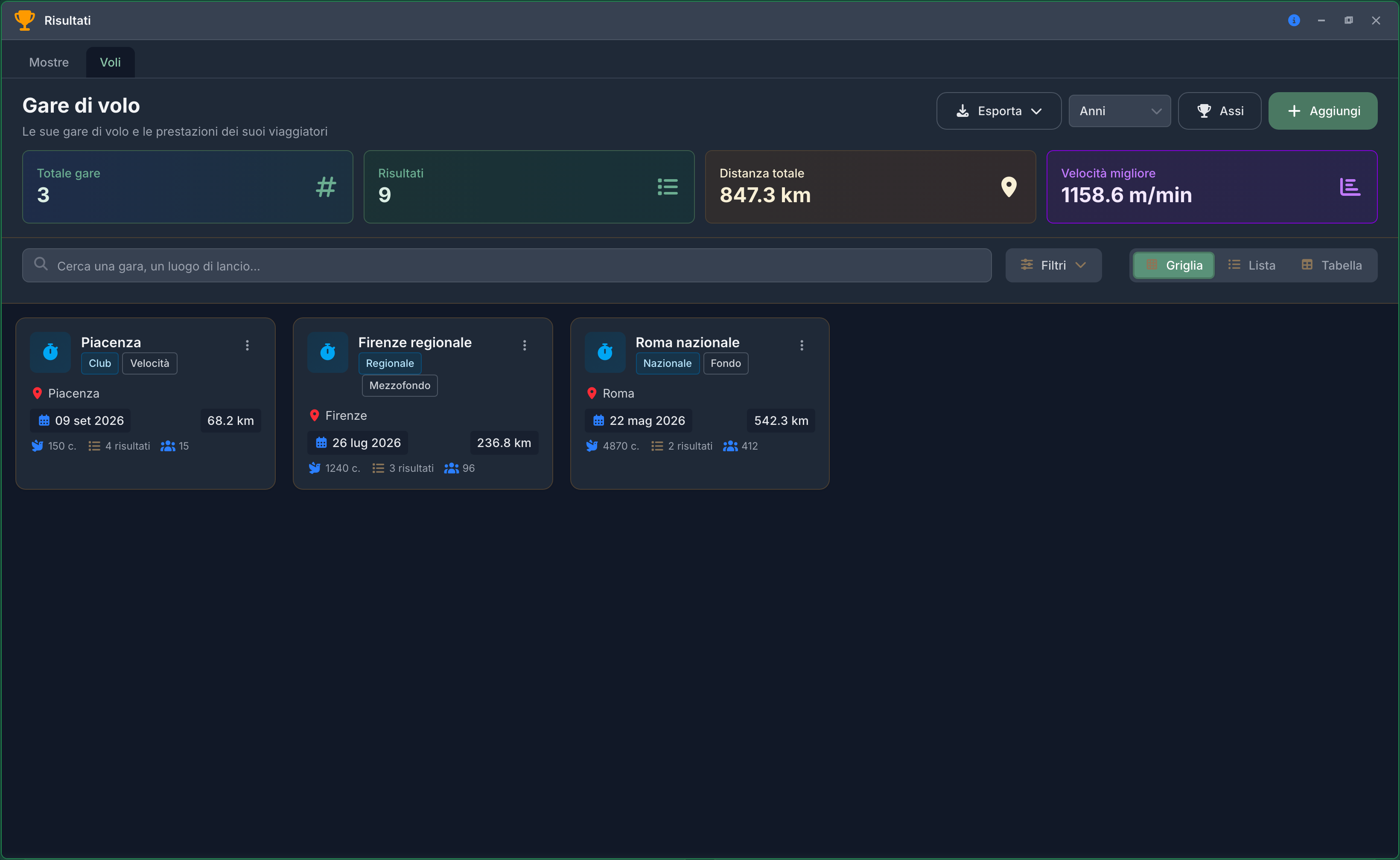Open the three-dot menu on Firenze regionale card

click(x=524, y=345)
